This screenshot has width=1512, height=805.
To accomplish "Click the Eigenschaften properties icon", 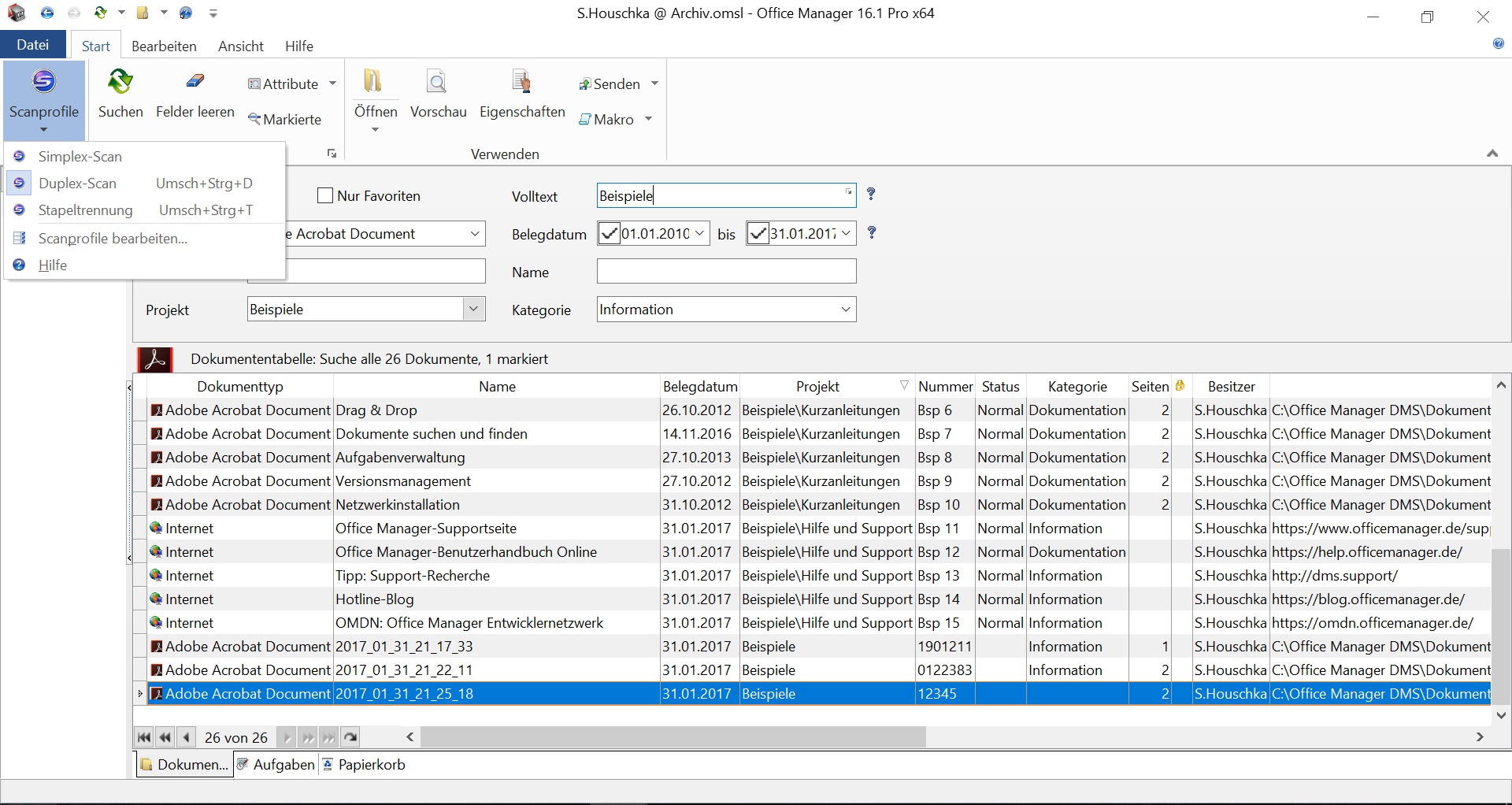I will click(x=521, y=83).
